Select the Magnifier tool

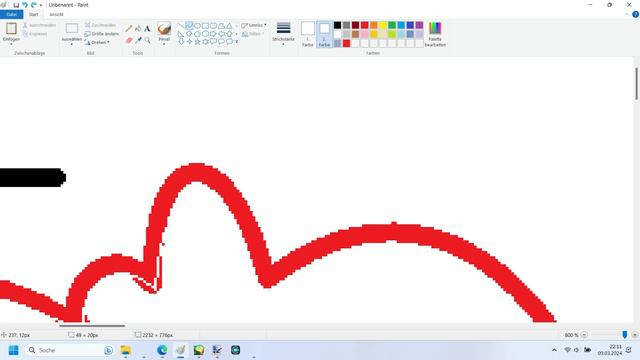tap(147, 40)
